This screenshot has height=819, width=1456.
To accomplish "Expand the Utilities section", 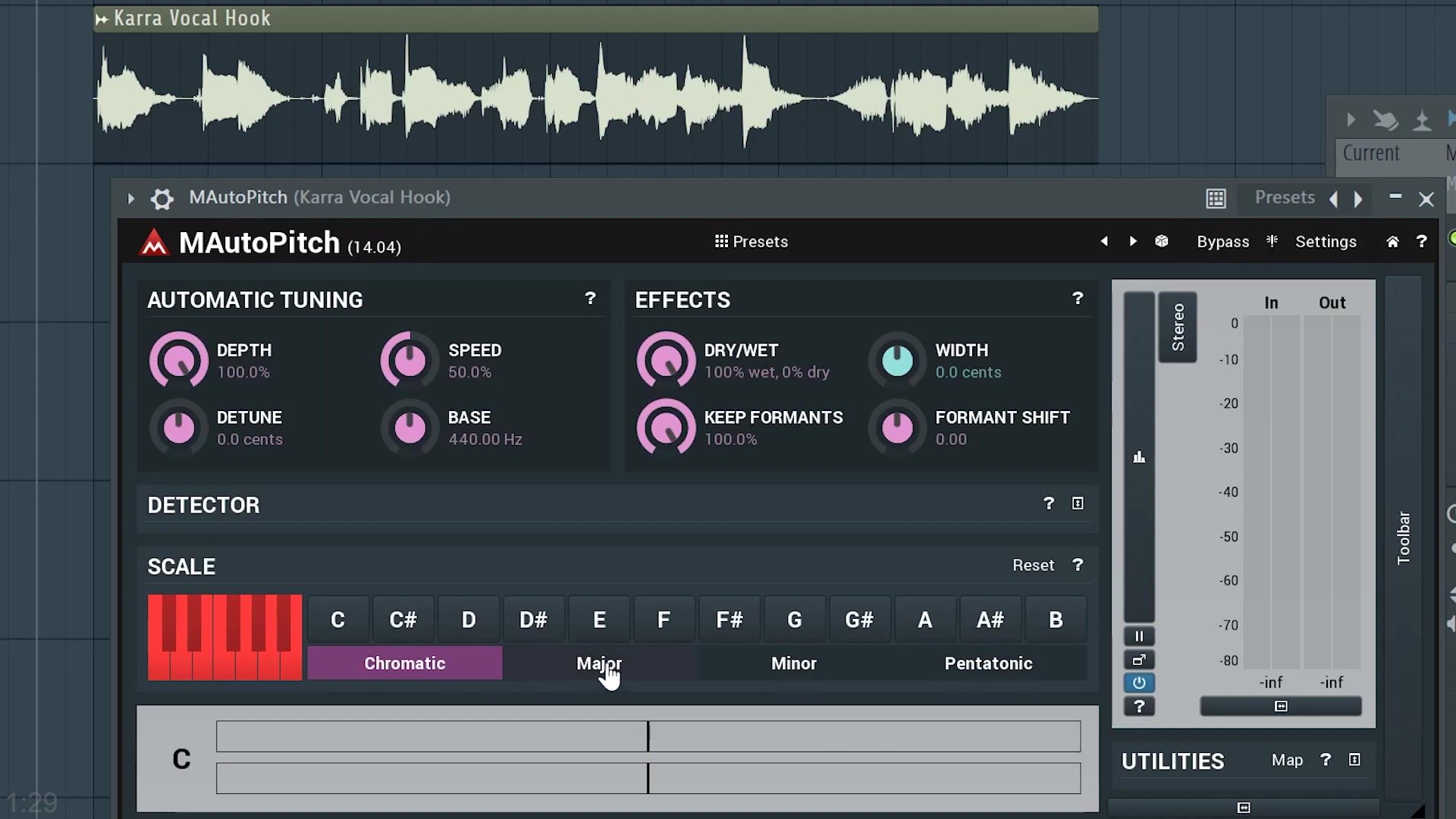I will [1354, 759].
